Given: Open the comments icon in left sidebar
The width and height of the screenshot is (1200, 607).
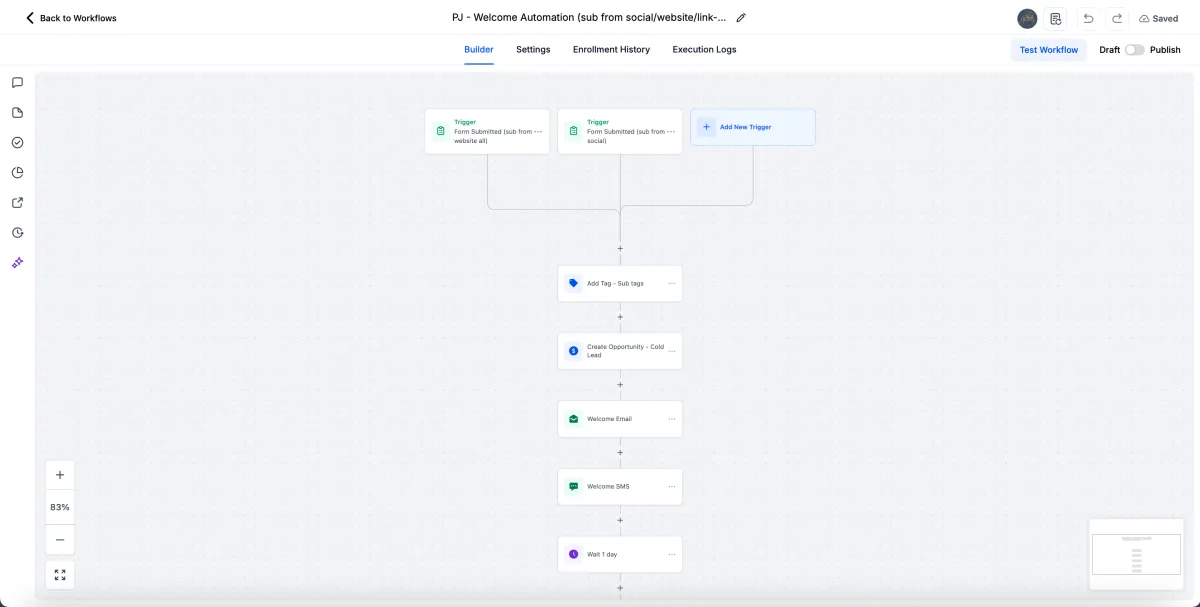Looking at the screenshot, I should pyautogui.click(x=17, y=83).
